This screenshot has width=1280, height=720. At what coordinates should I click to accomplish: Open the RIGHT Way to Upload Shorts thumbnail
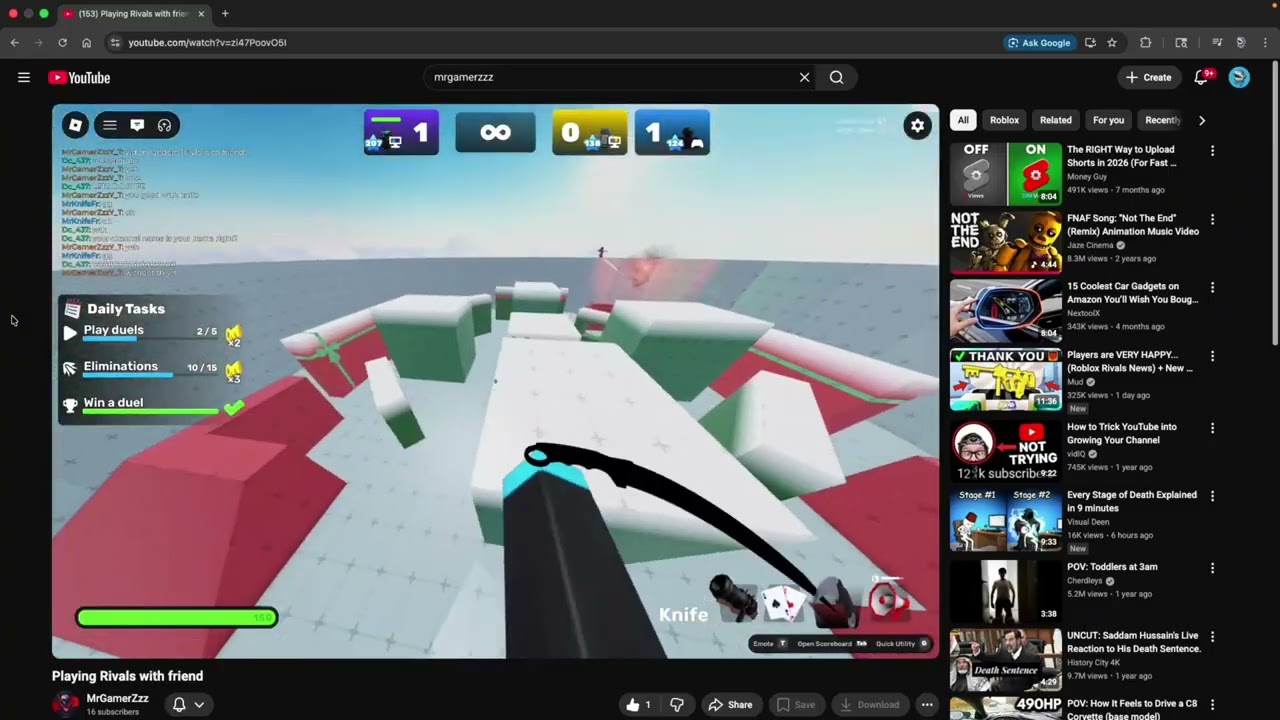(x=1005, y=174)
